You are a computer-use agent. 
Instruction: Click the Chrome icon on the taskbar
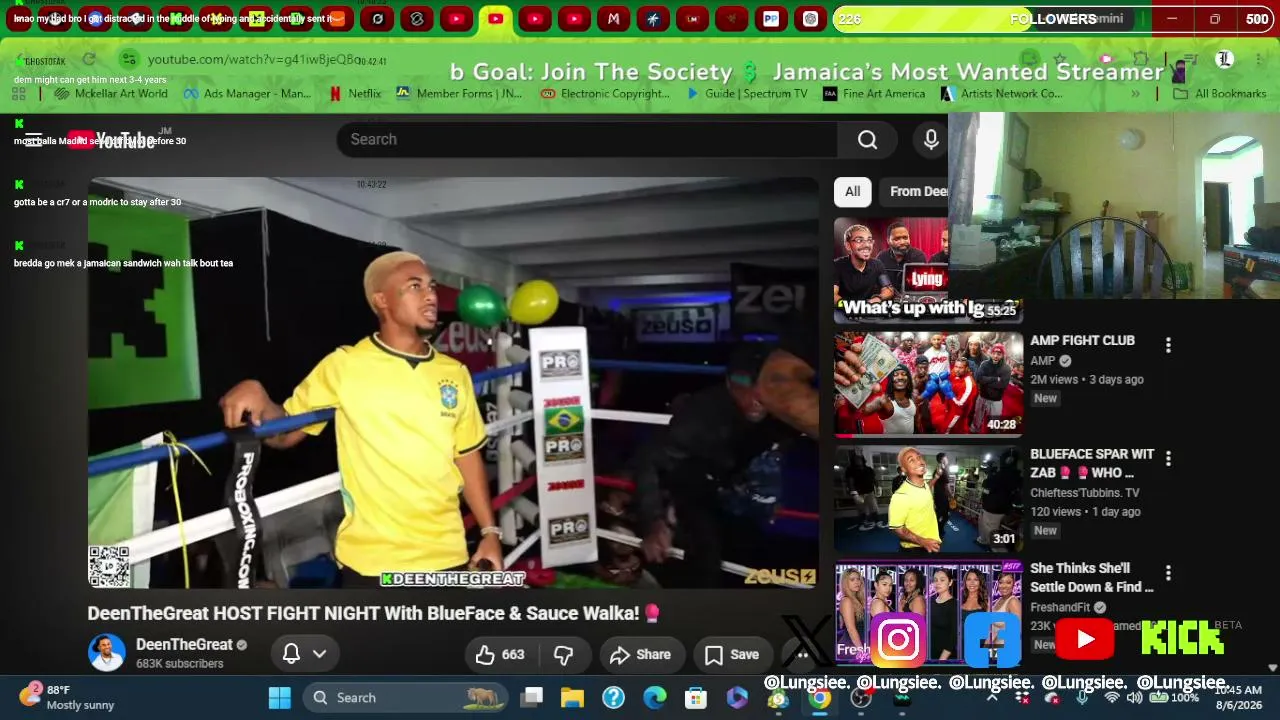point(819,697)
